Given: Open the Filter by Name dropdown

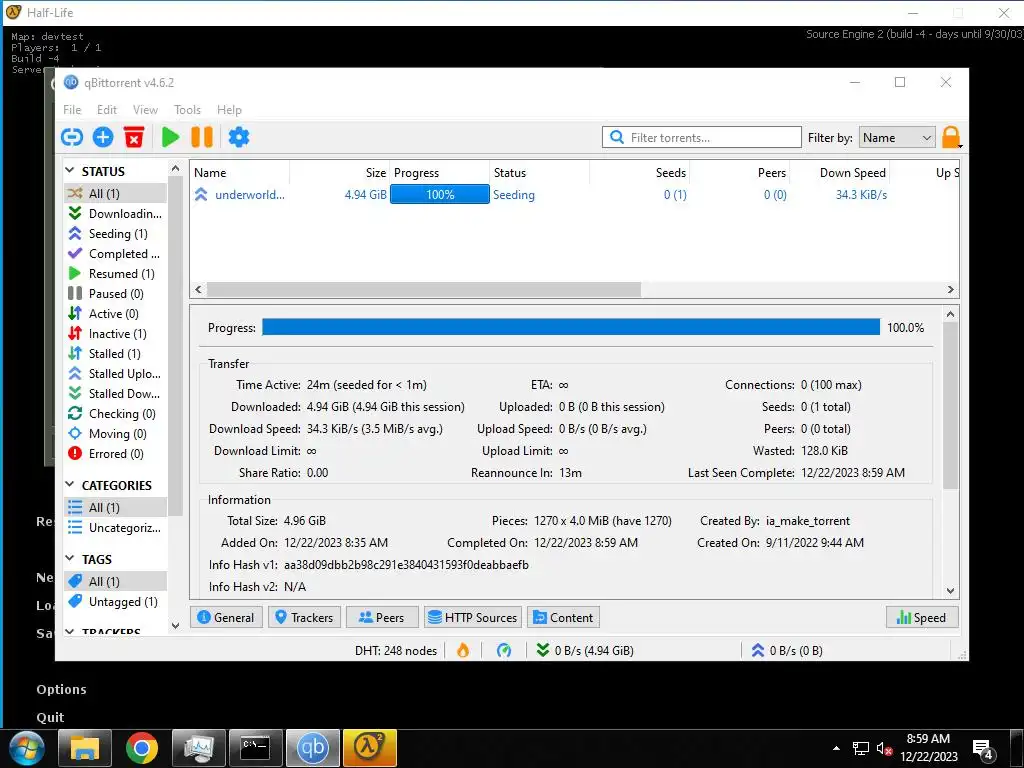Looking at the screenshot, I should pos(897,138).
